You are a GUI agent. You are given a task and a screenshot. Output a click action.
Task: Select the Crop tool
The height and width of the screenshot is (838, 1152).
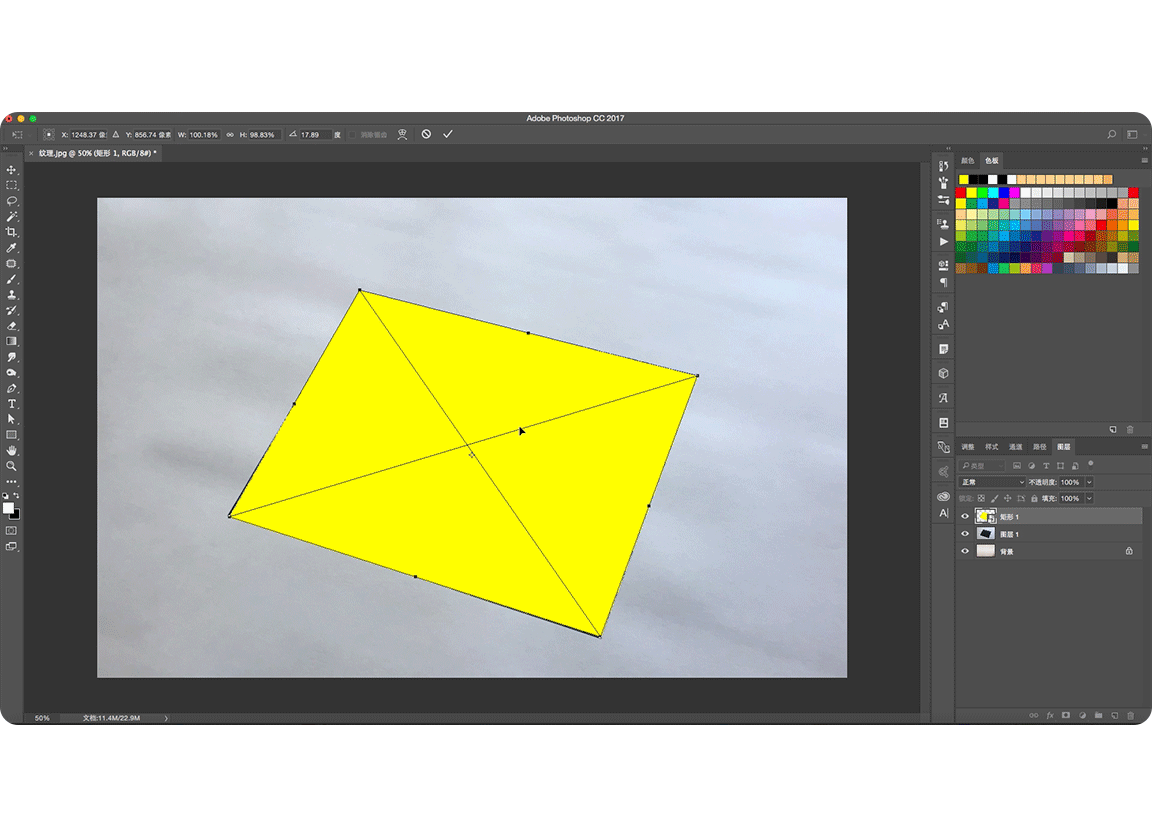12,232
